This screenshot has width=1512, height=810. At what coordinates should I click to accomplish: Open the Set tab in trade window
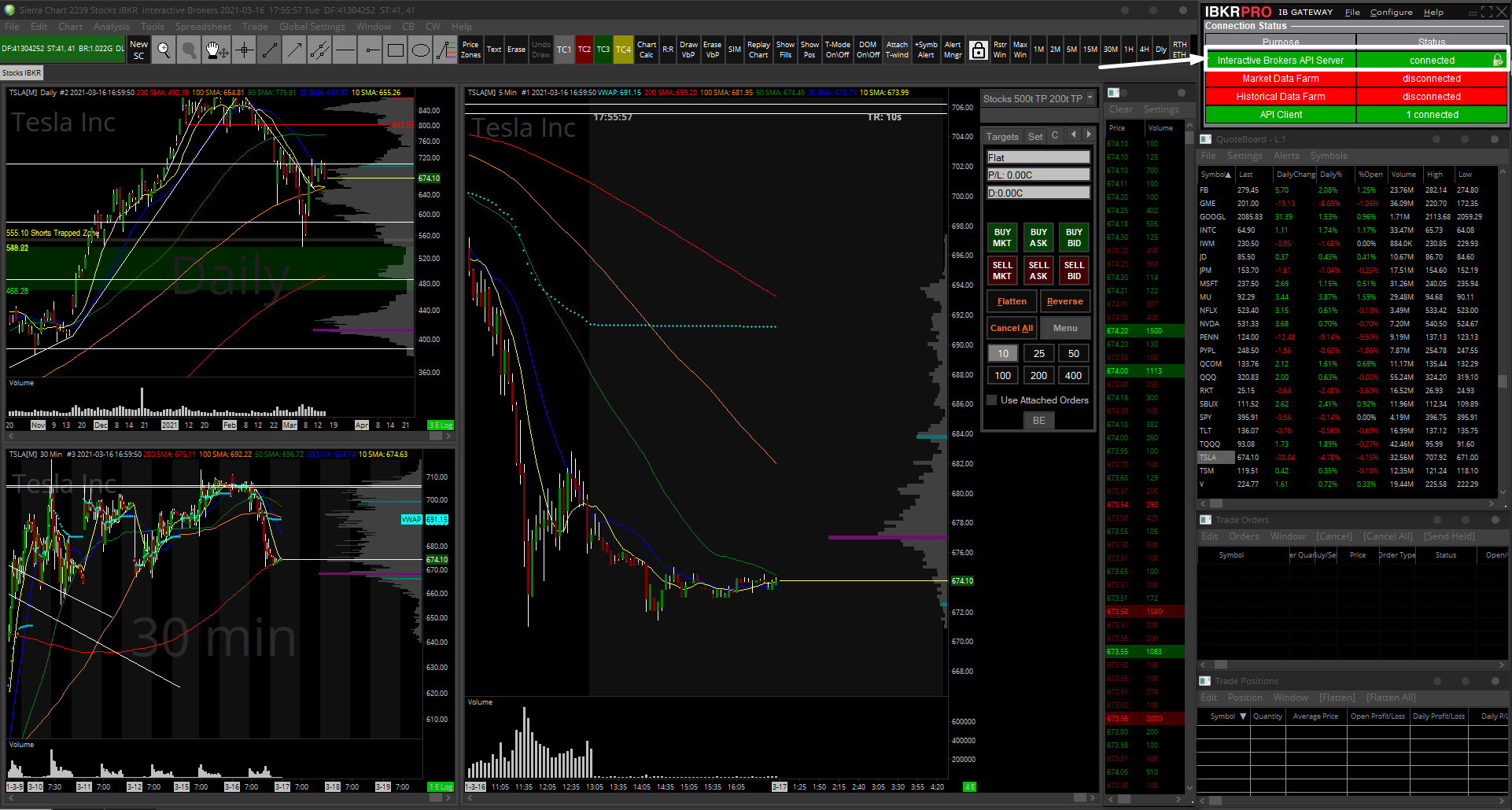[x=1035, y=136]
